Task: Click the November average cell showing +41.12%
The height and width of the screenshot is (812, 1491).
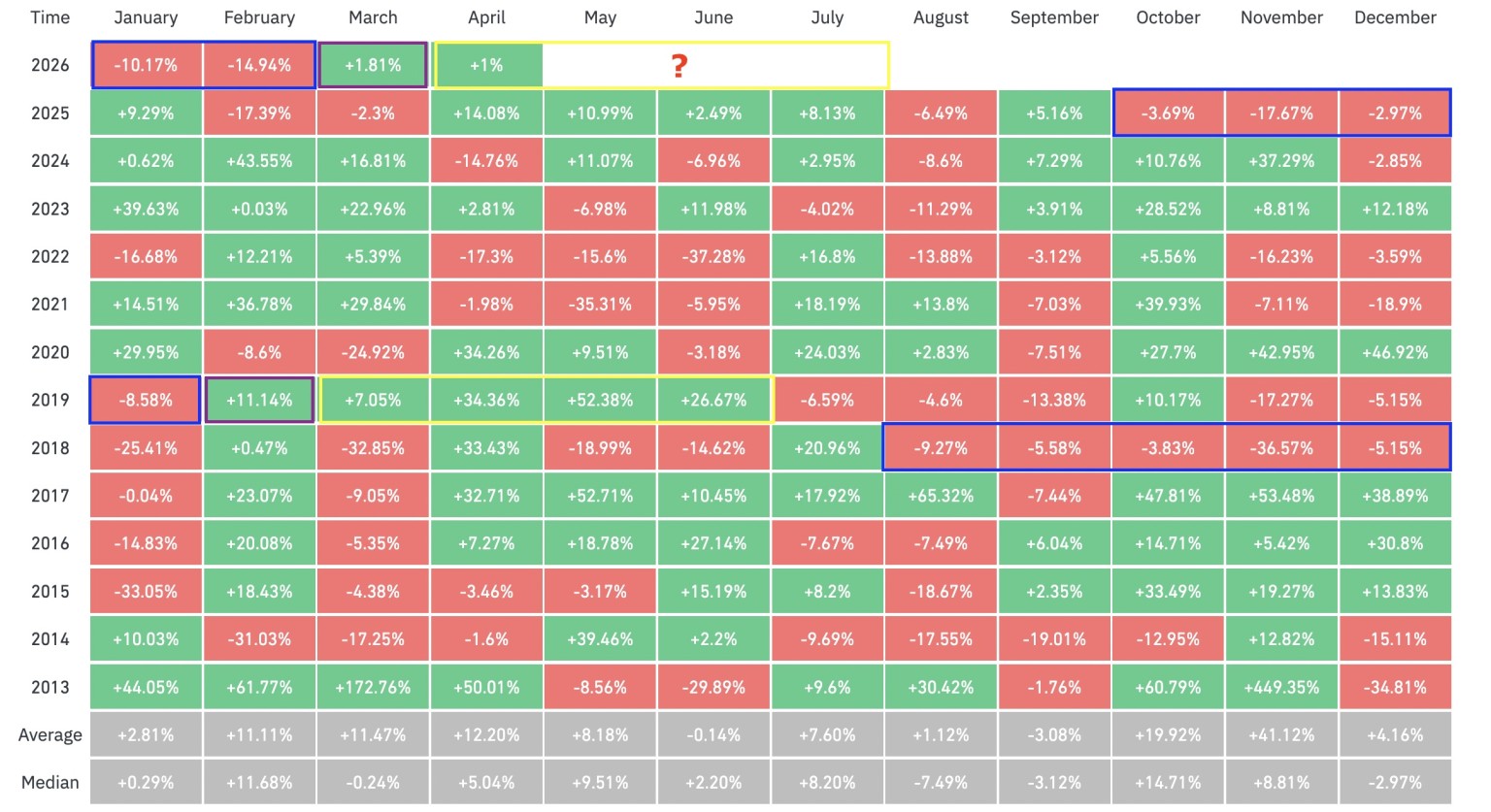Action: 1281,735
